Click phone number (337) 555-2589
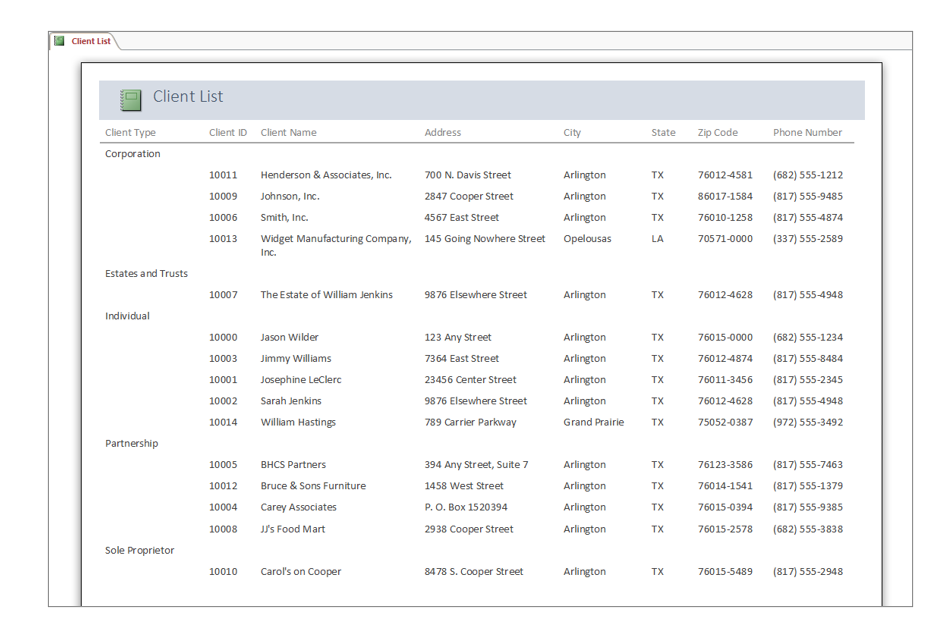Image resolution: width=929 pixels, height=628 pixels. [808, 239]
